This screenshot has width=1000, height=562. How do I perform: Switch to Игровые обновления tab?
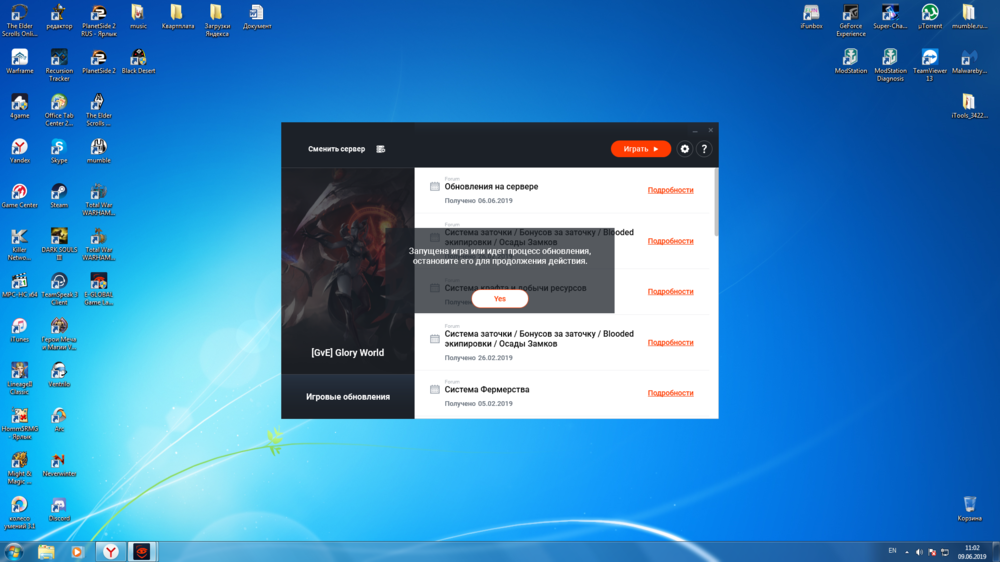[348, 397]
